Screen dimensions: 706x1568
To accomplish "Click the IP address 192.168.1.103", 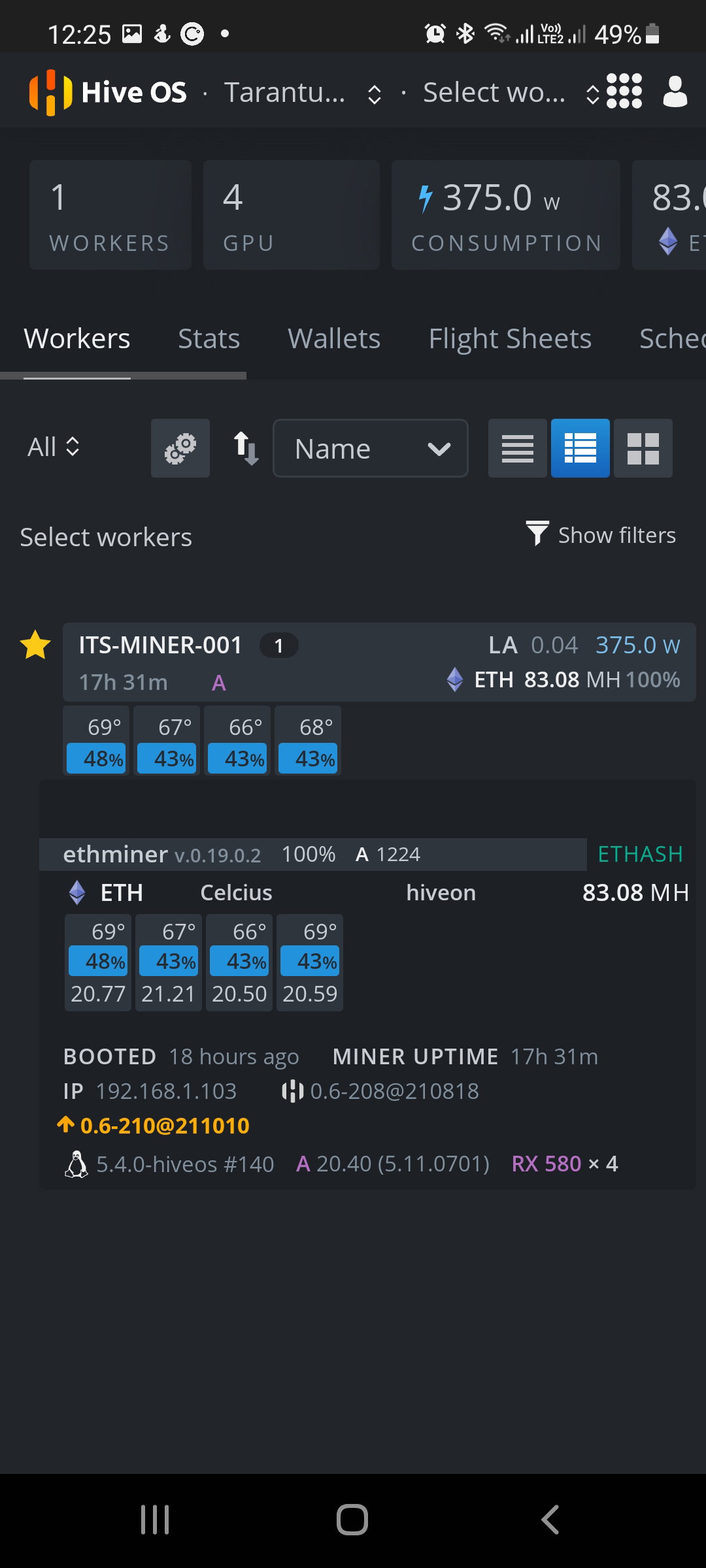I will 166,1091.
